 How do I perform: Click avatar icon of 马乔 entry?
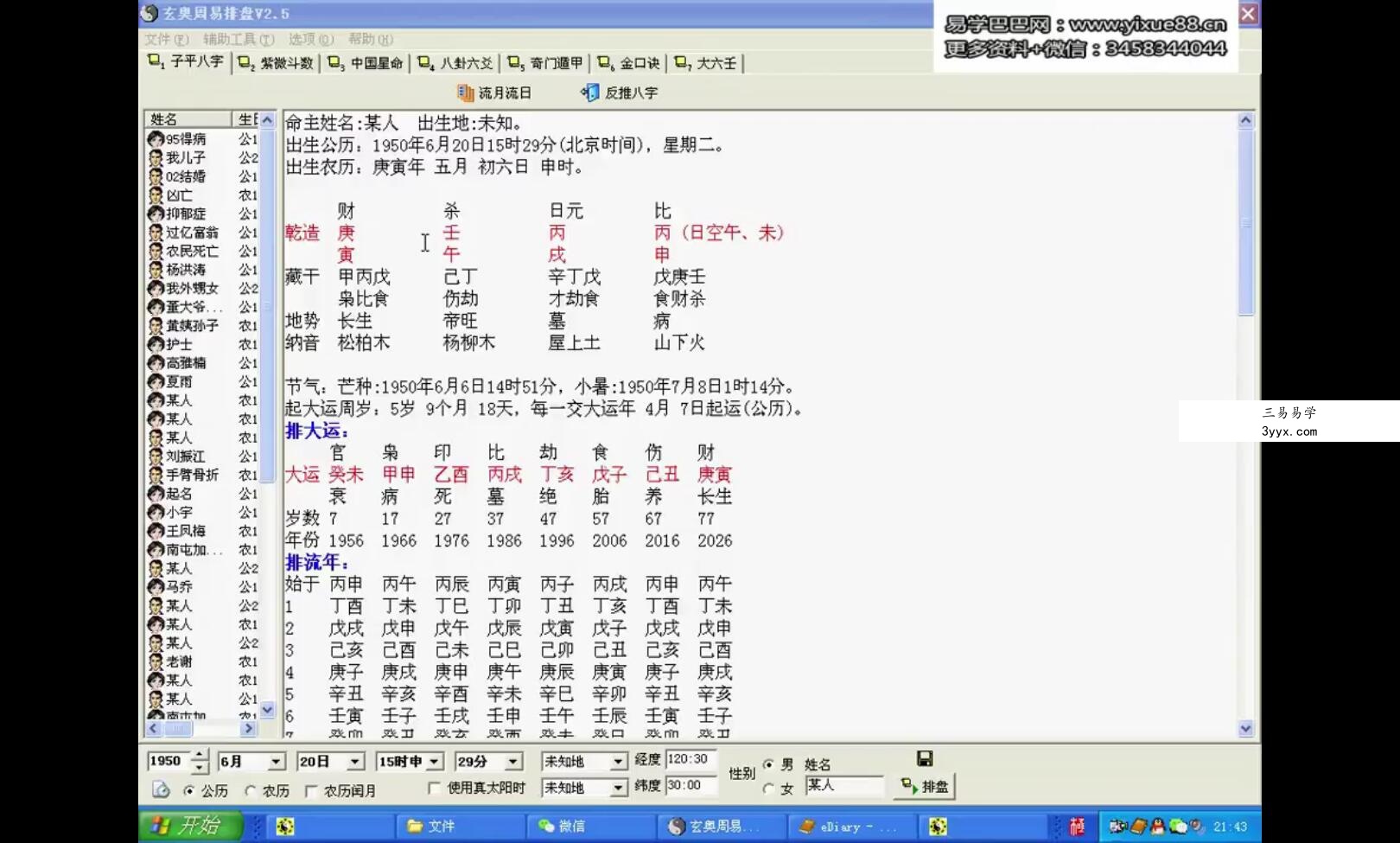[x=156, y=586]
